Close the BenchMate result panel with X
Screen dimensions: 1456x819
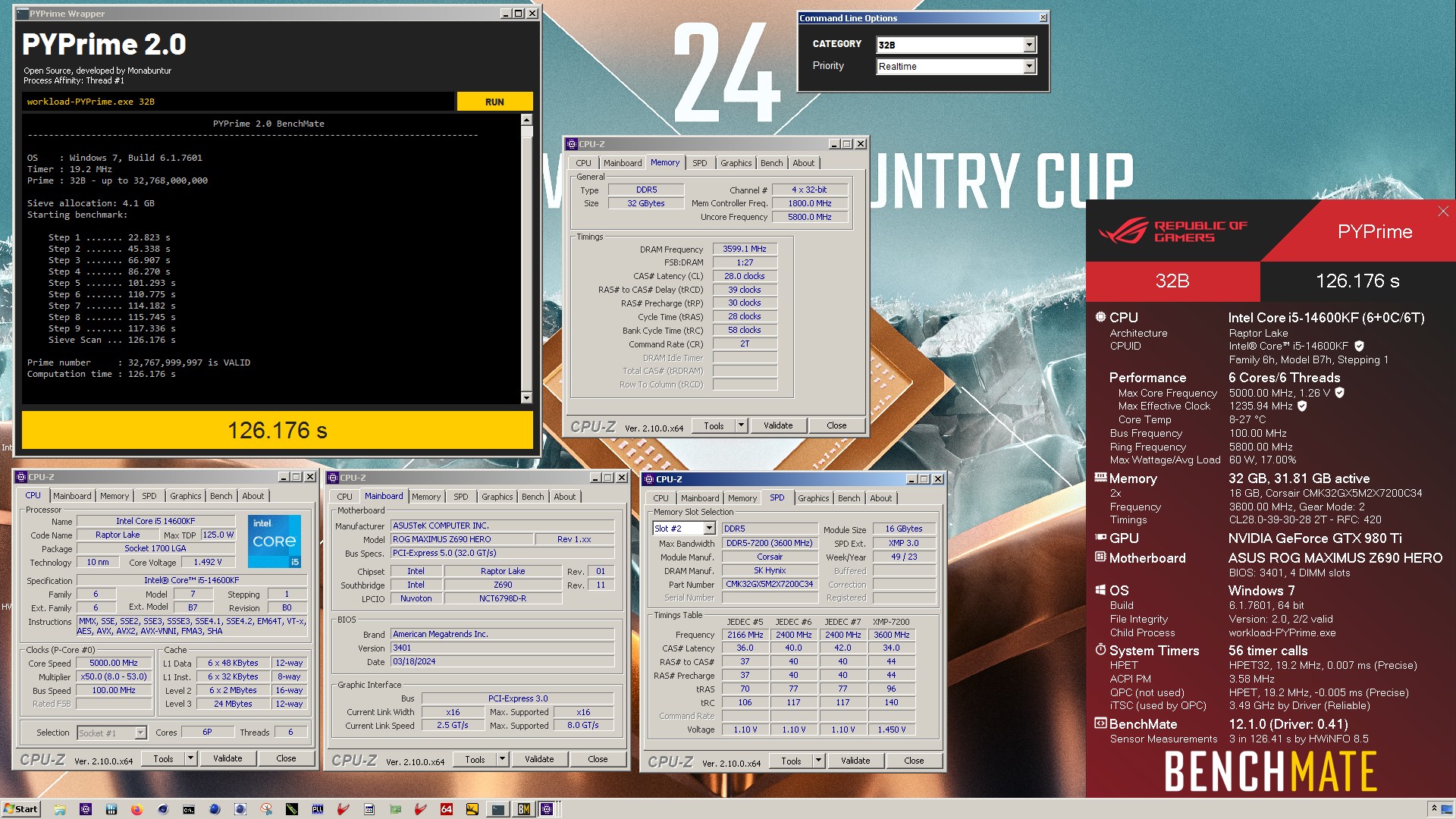[1443, 212]
